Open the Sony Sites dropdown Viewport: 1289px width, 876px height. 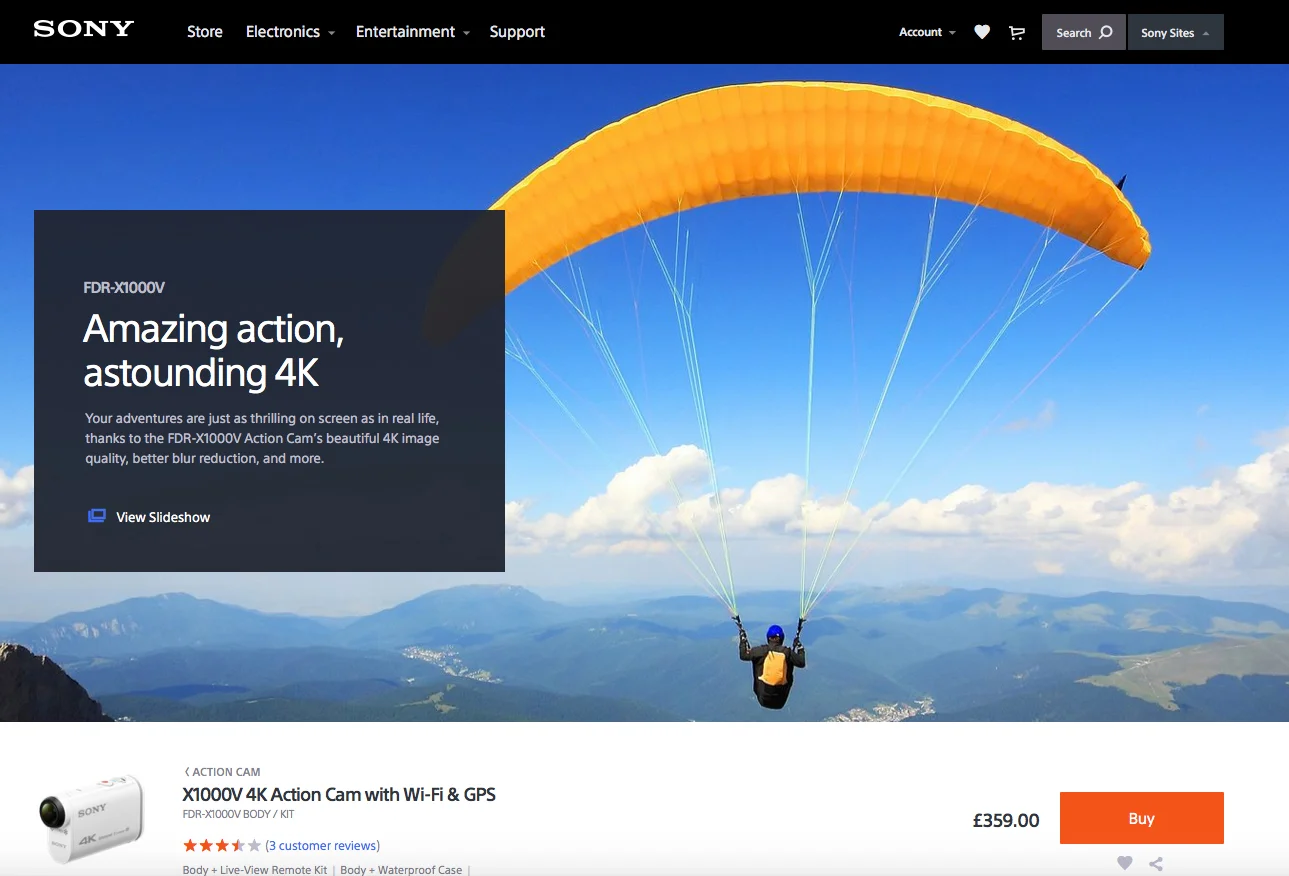1175,32
